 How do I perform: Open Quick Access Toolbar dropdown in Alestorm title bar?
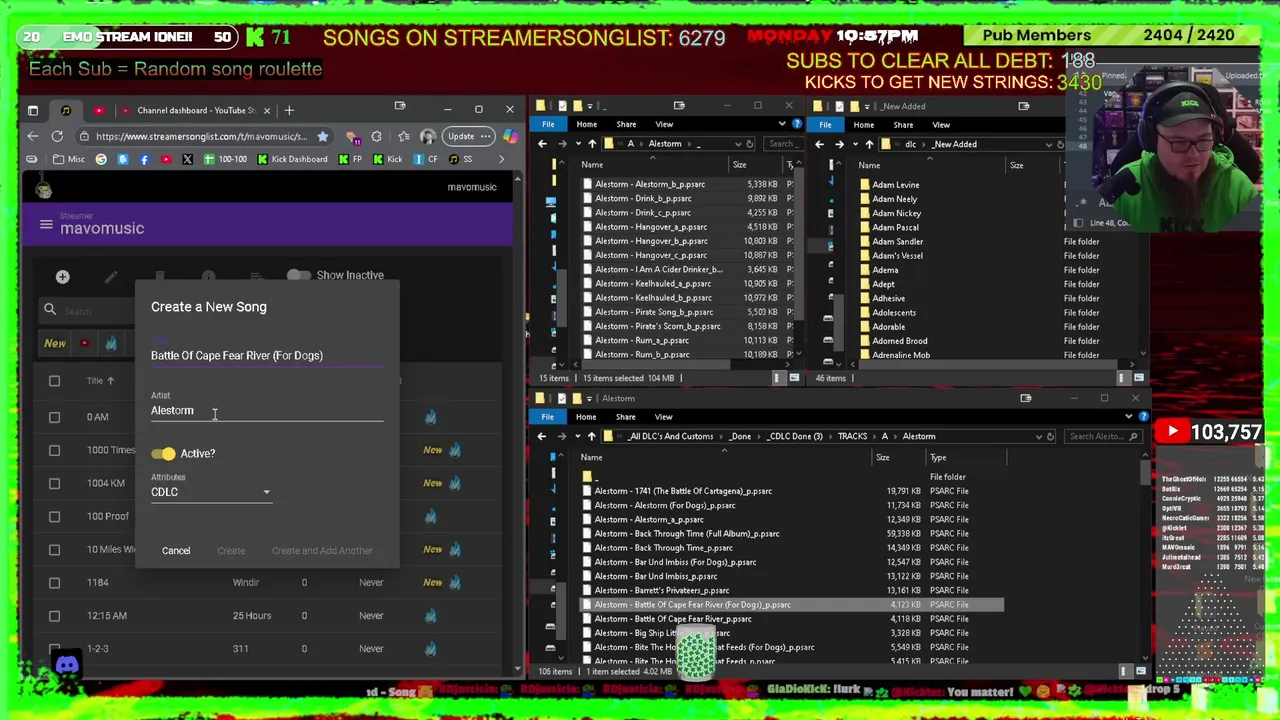589,398
